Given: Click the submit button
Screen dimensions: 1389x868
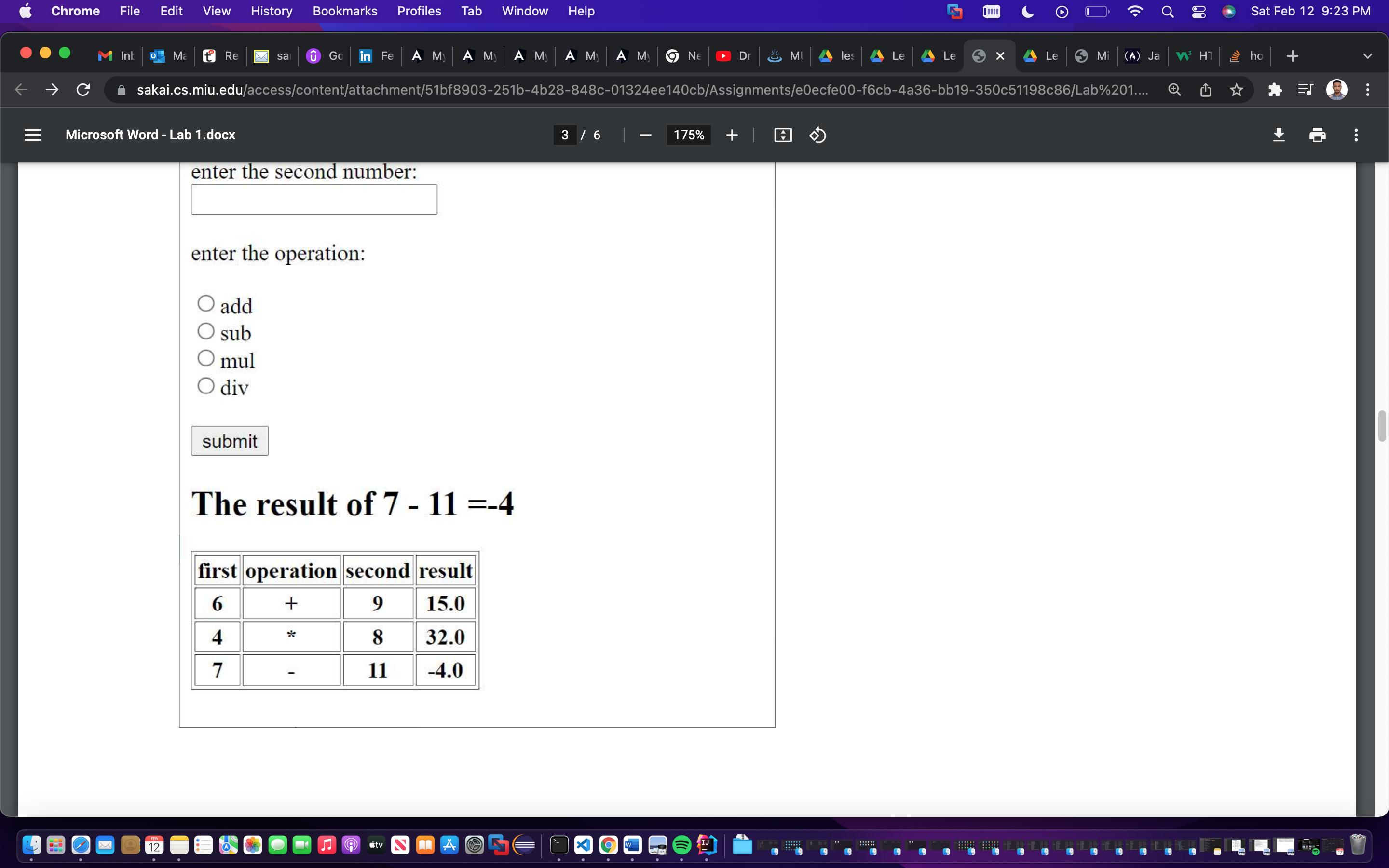Looking at the screenshot, I should pyautogui.click(x=230, y=441).
